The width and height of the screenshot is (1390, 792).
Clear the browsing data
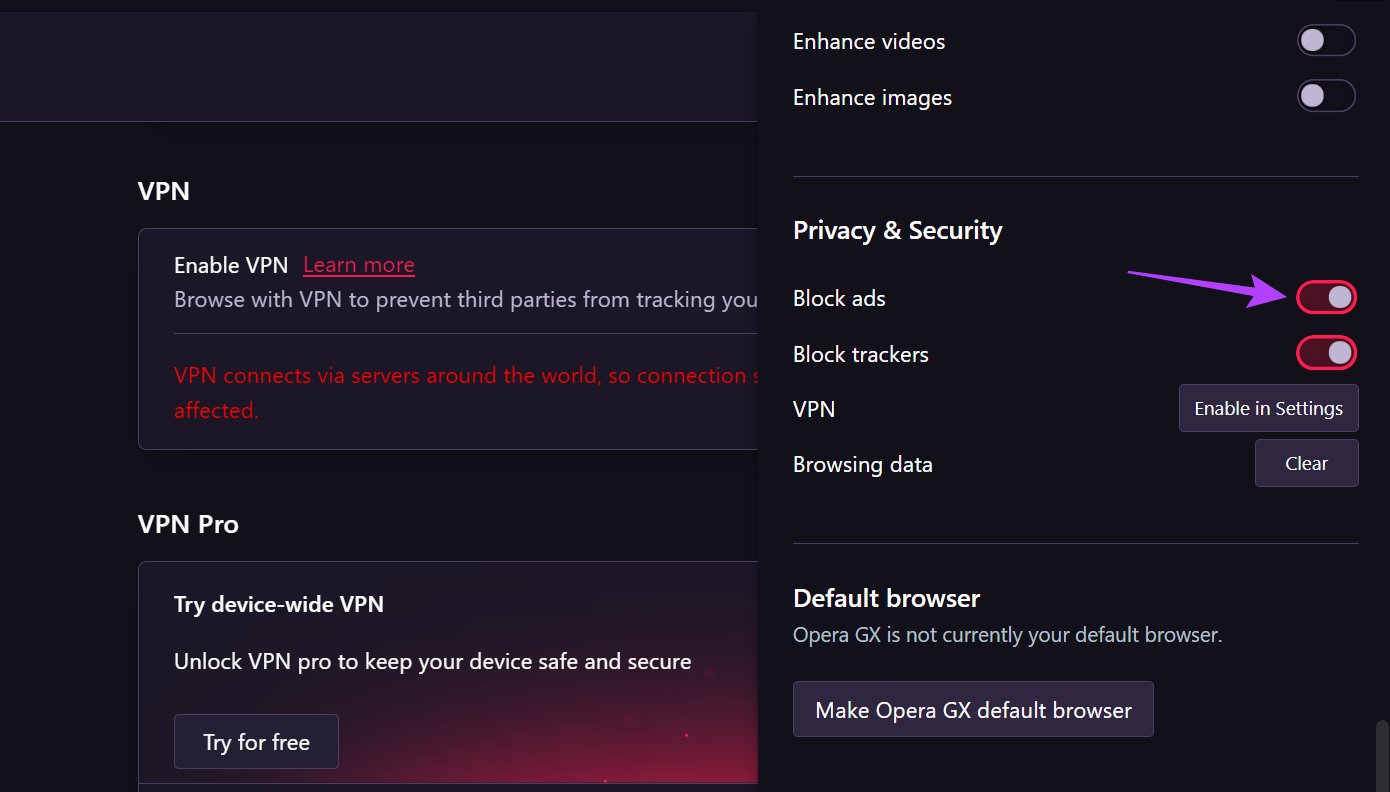coord(1306,464)
